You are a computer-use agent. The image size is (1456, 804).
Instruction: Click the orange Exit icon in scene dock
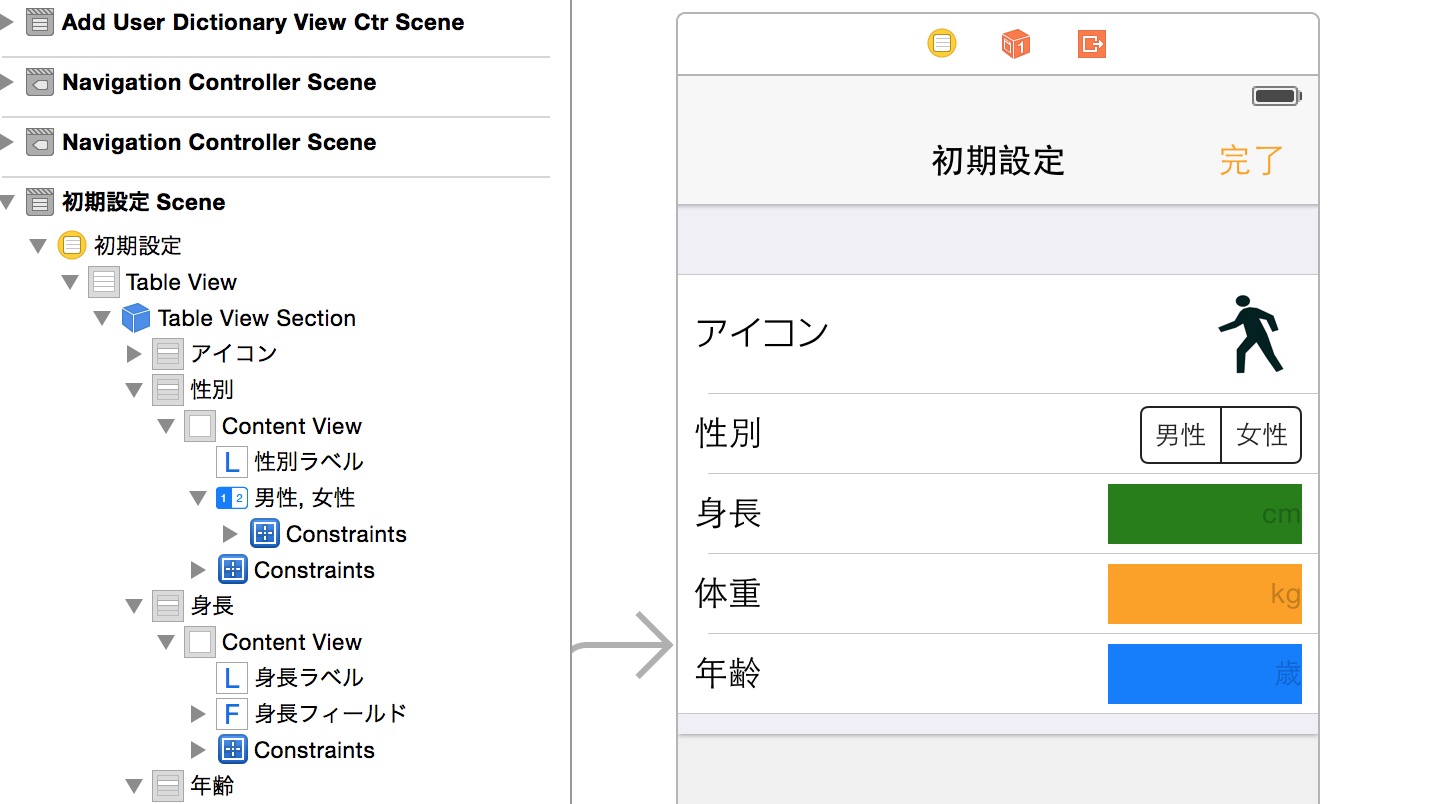1092,44
